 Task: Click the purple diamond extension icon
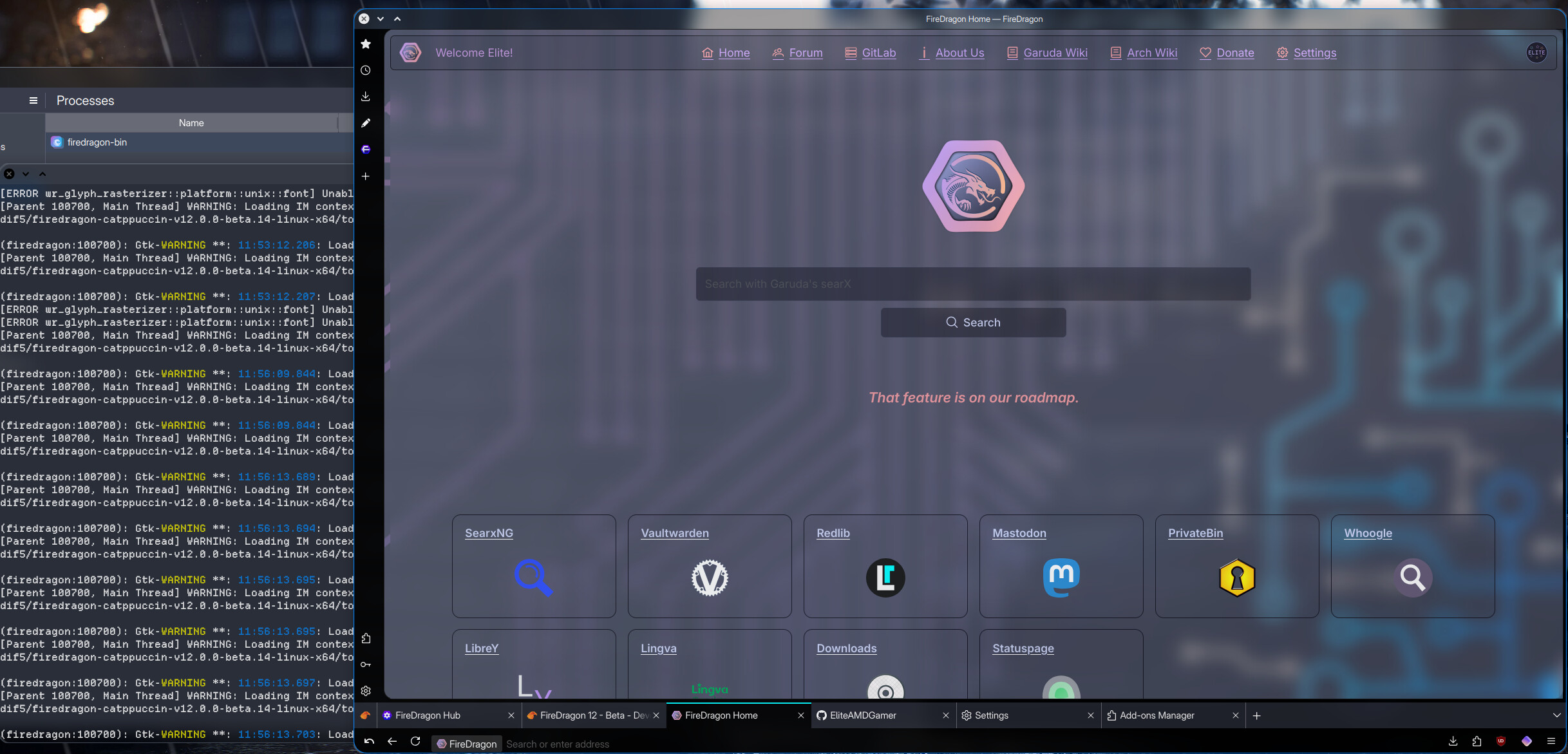(x=1526, y=741)
